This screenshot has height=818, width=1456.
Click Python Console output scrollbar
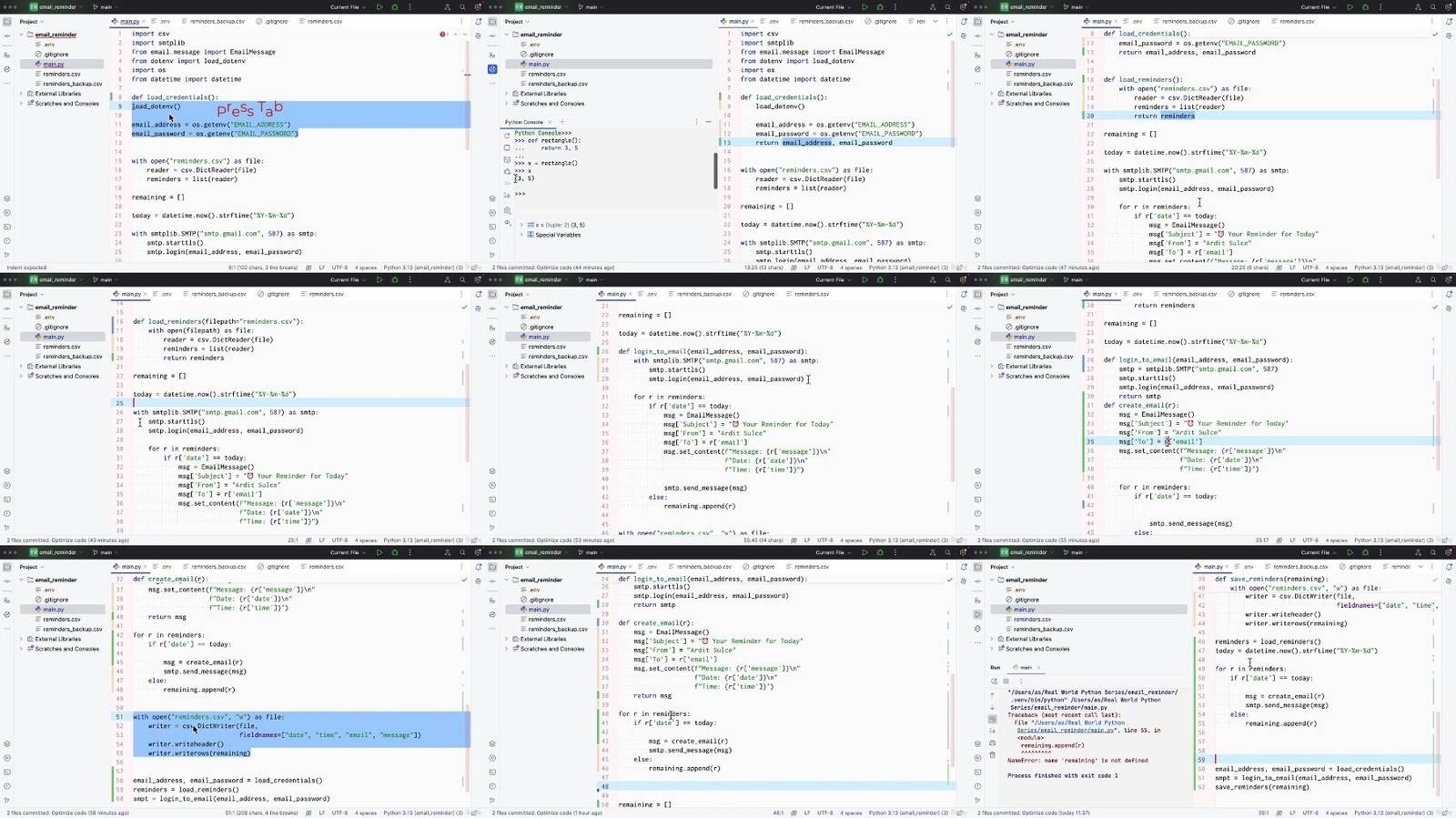[x=715, y=170]
